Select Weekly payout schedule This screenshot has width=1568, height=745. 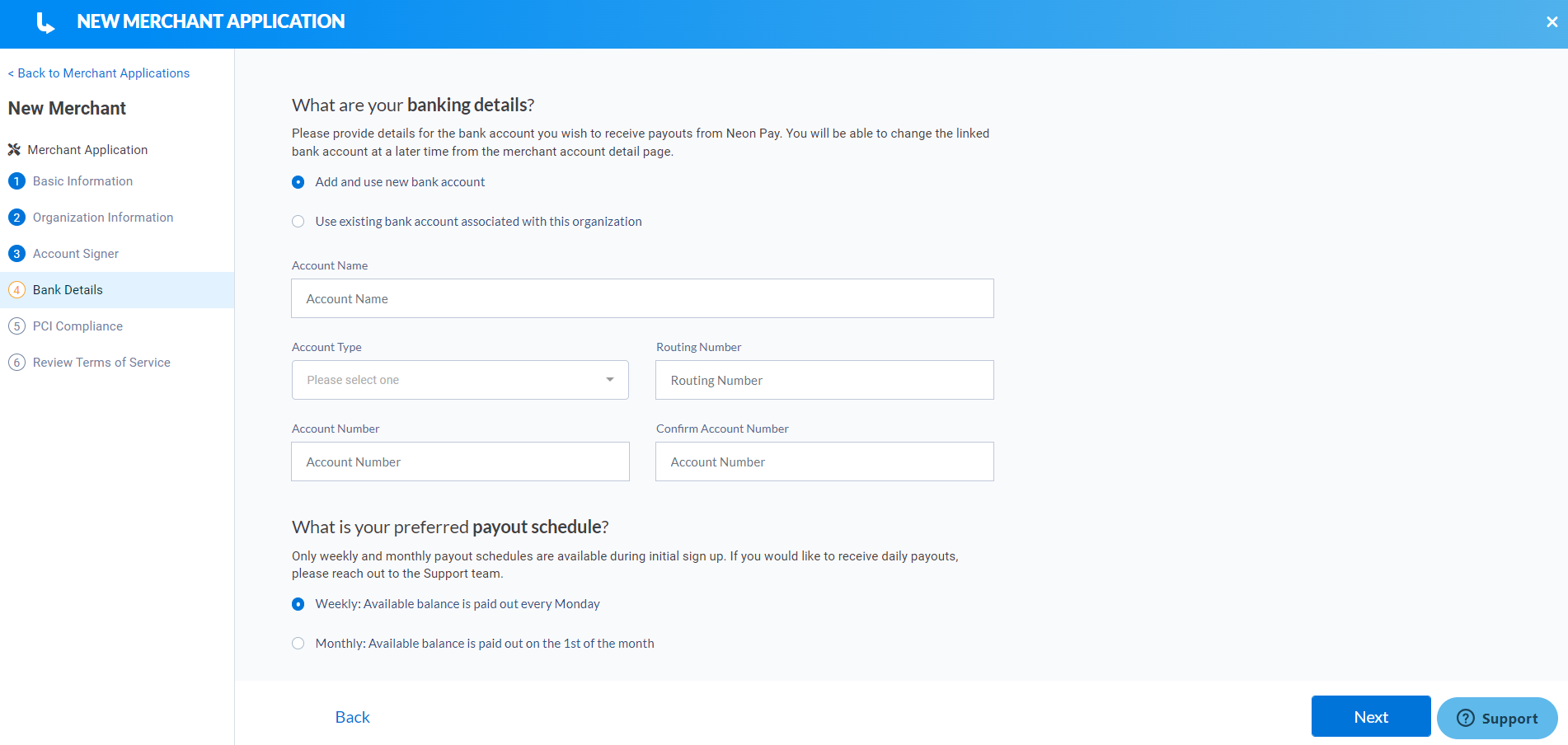coord(298,603)
